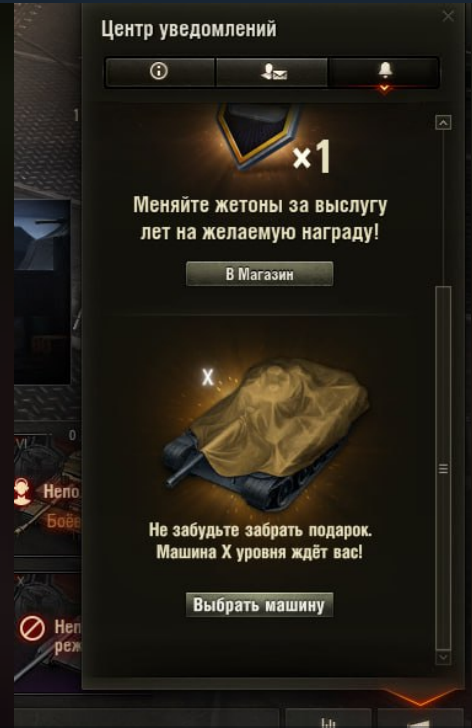Screen dimensions: 472x728
Task: Click the red chevron under bell tab
Action: [x=384, y=88]
